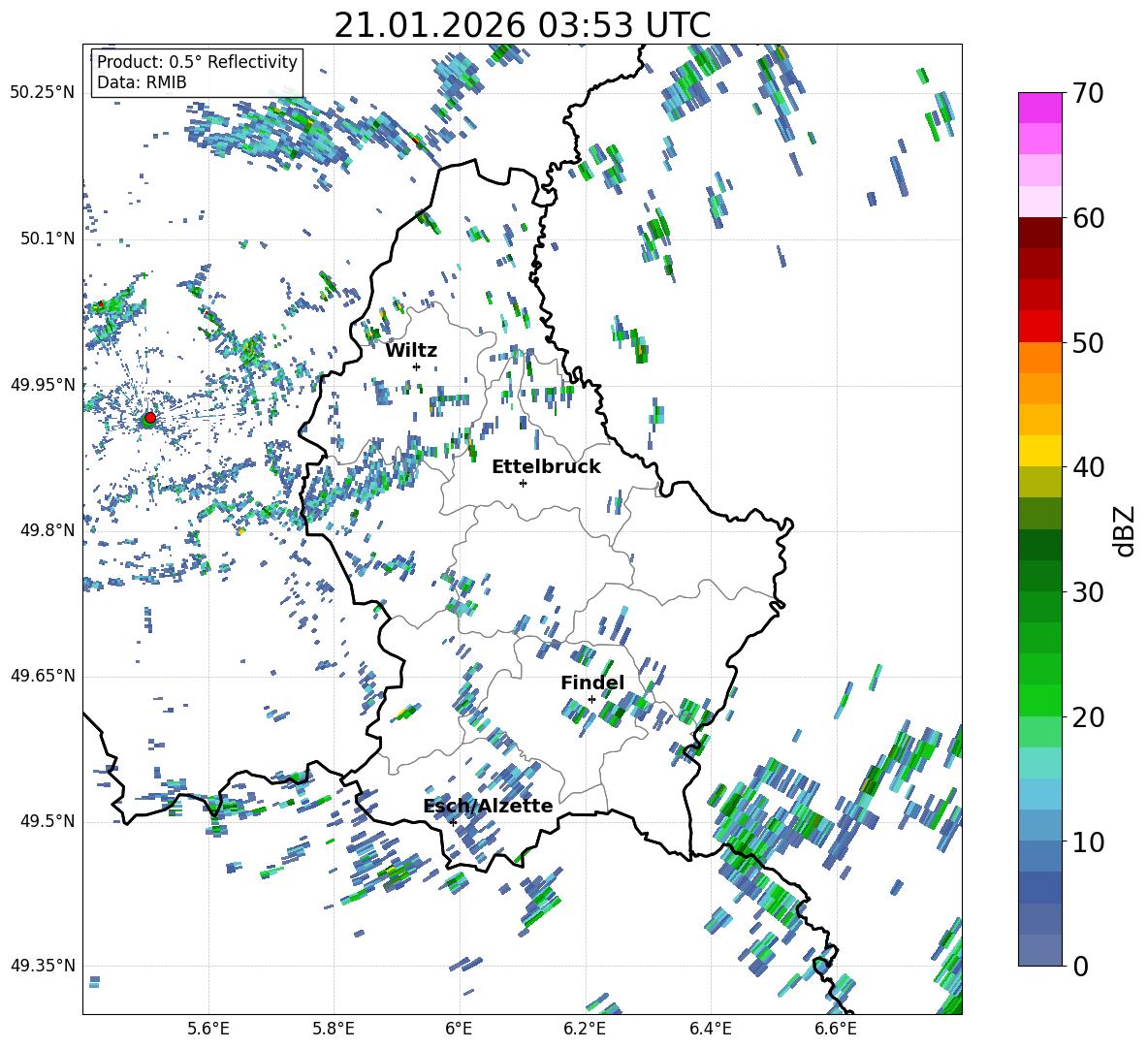Click the 10 value on the colorbar
Screen dimensions: 1148x1048
click(1088, 842)
